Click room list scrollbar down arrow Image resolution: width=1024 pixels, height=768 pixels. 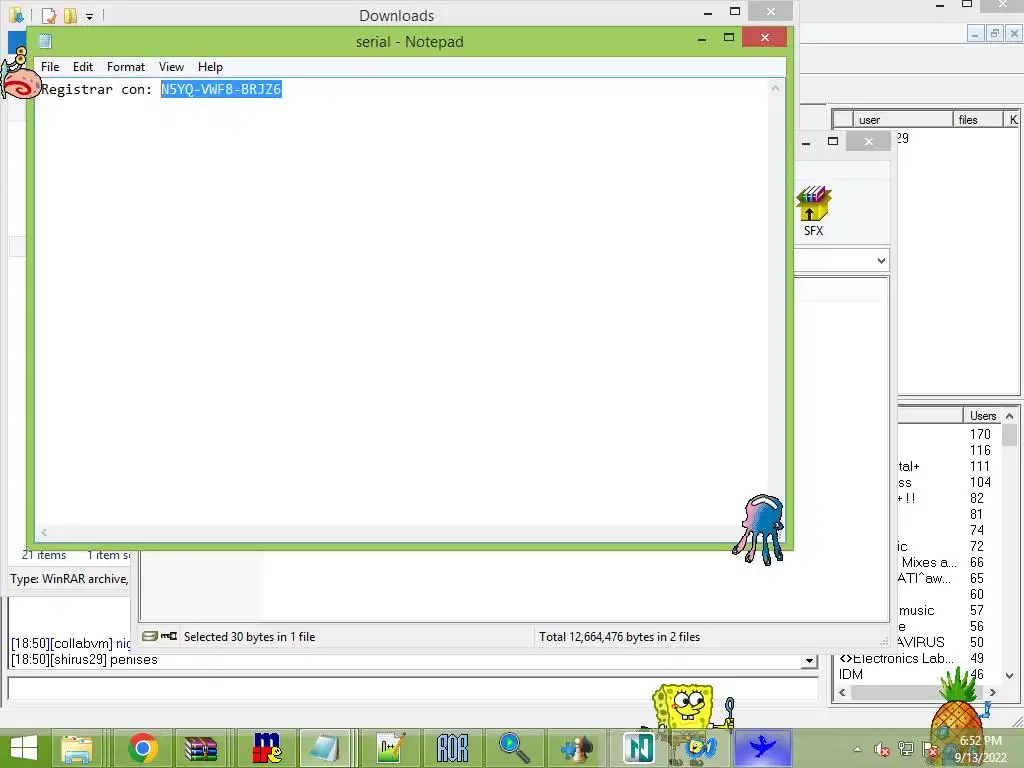click(1010, 675)
